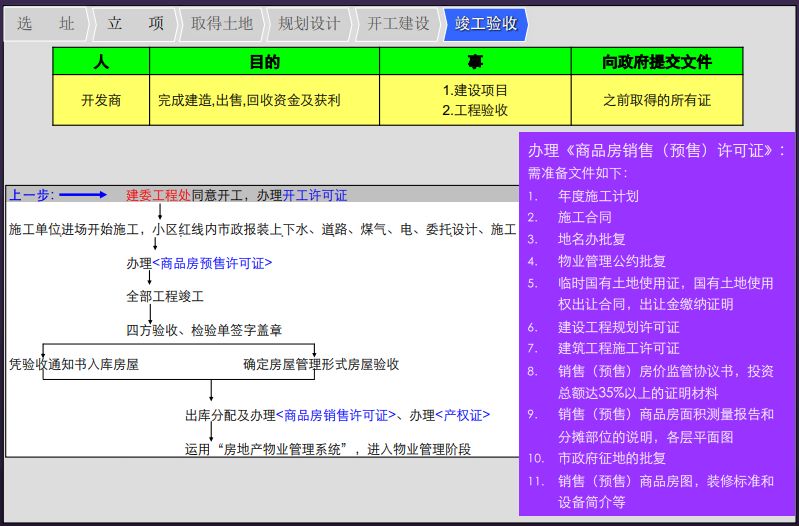Select list item 建设工程规划许可证
799x526 pixels.
click(618, 327)
